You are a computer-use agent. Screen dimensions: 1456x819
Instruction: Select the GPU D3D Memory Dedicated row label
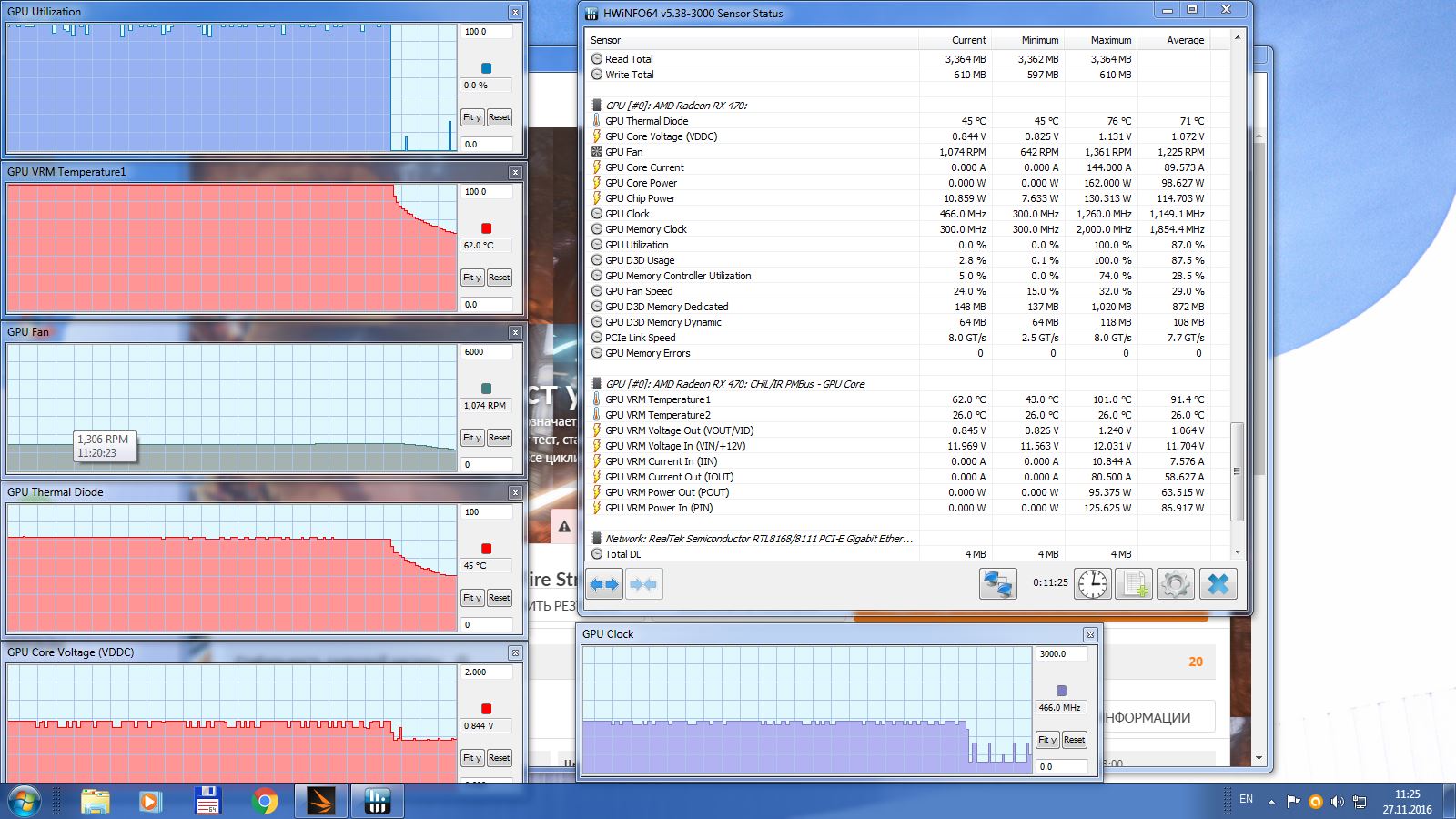[667, 307]
